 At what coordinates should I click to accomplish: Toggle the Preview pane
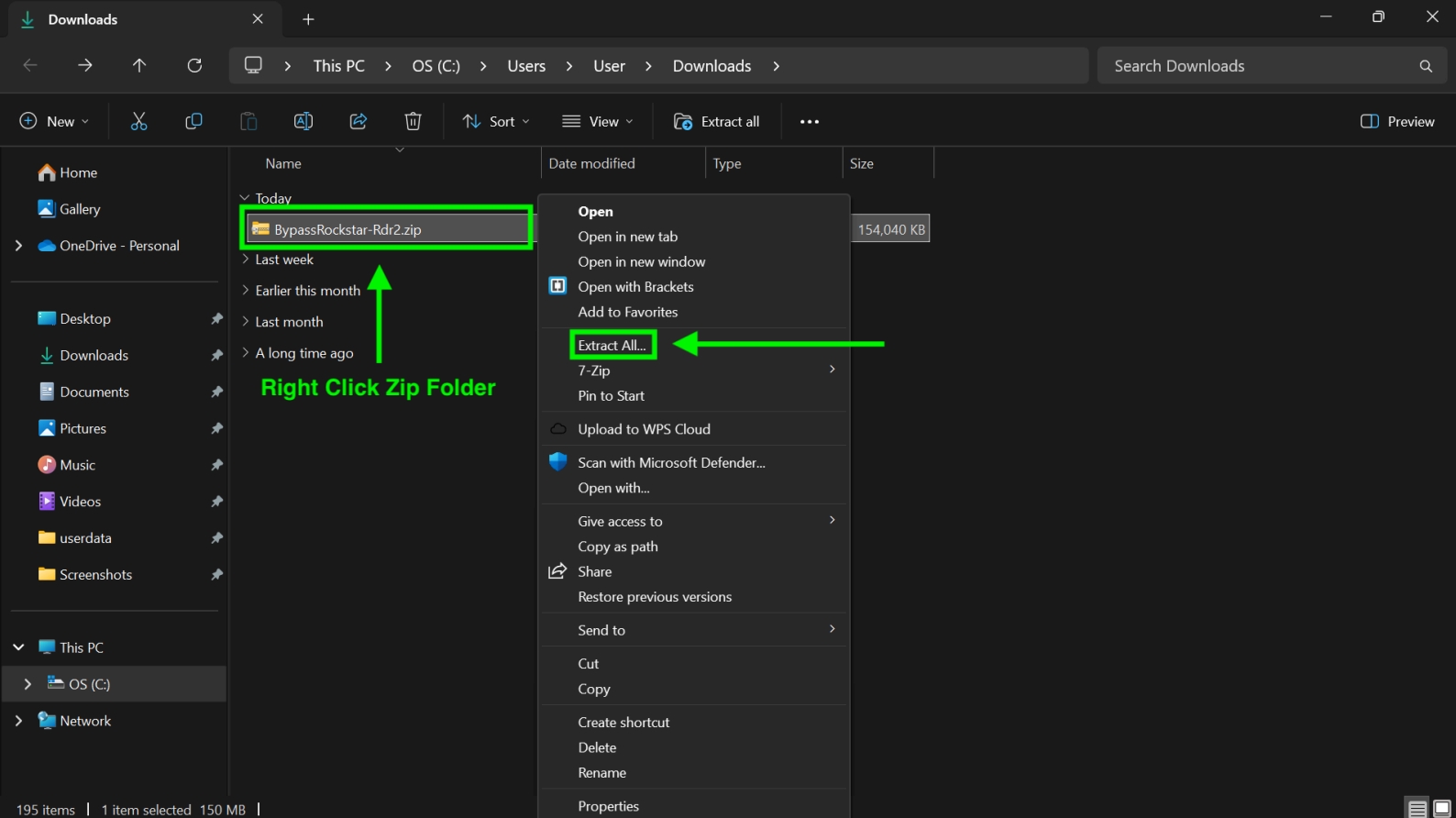[x=1398, y=121]
